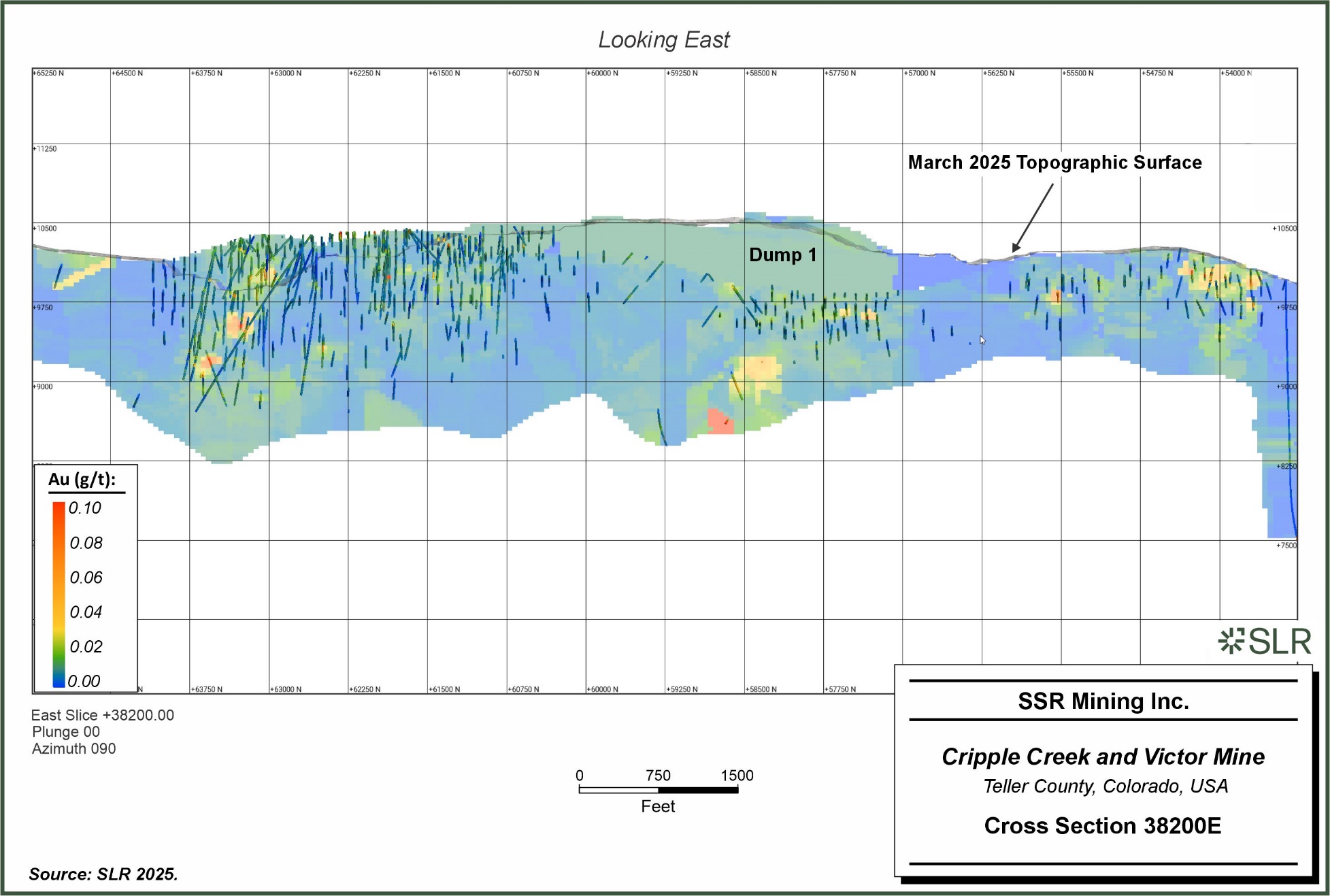Click the Looking East title
Viewport: 1330px width, 896px height.
pyautogui.click(x=663, y=40)
